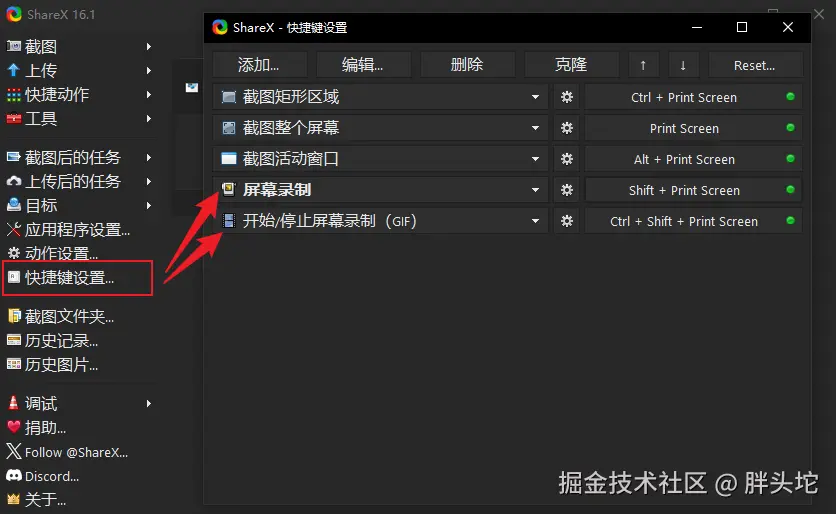Image resolution: width=836 pixels, height=514 pixels.
Task: Click the Alt + Print Screen hotkey button
Action: pos(693,159)
